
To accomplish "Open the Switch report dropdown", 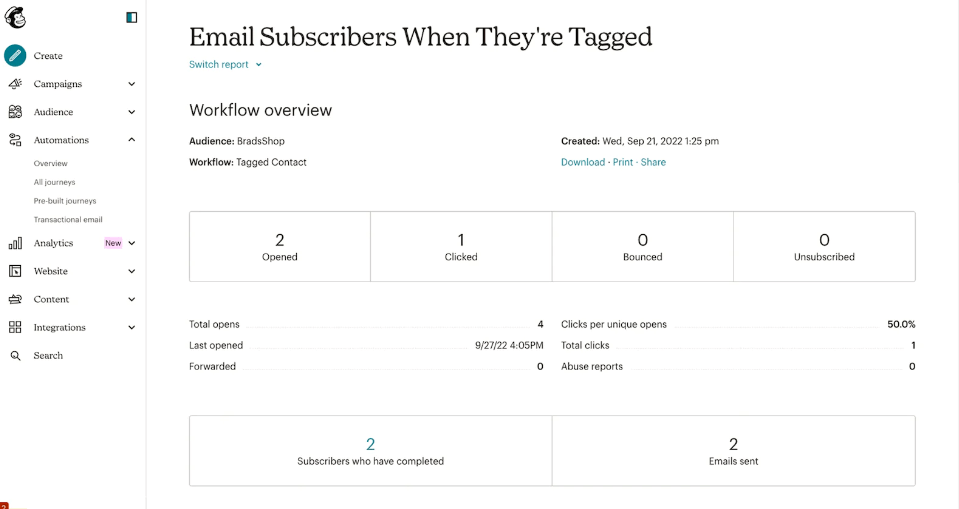I will pyautogui.click(x=225, y=64).
